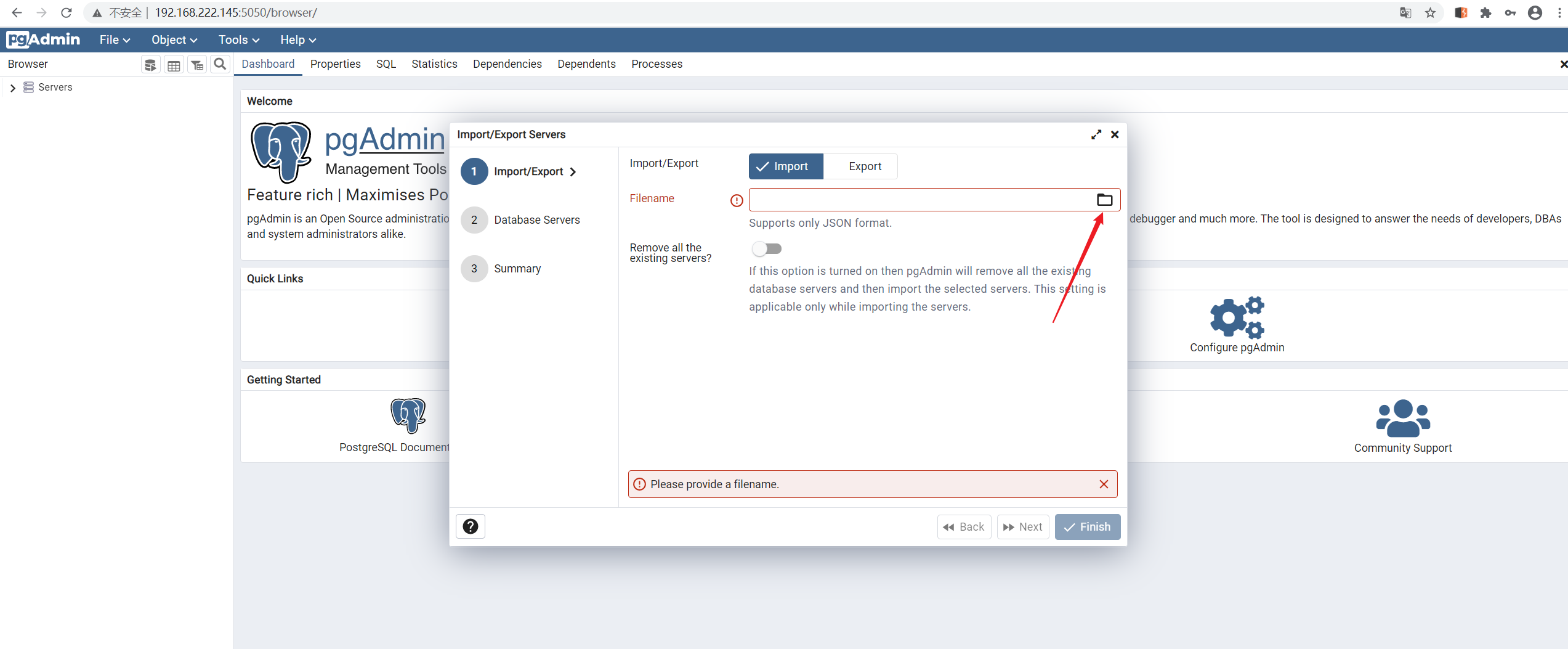The width and height of the screenshot is (1568, 649).
Task: Open the Object menu dropdown
Action: (174, 39)
